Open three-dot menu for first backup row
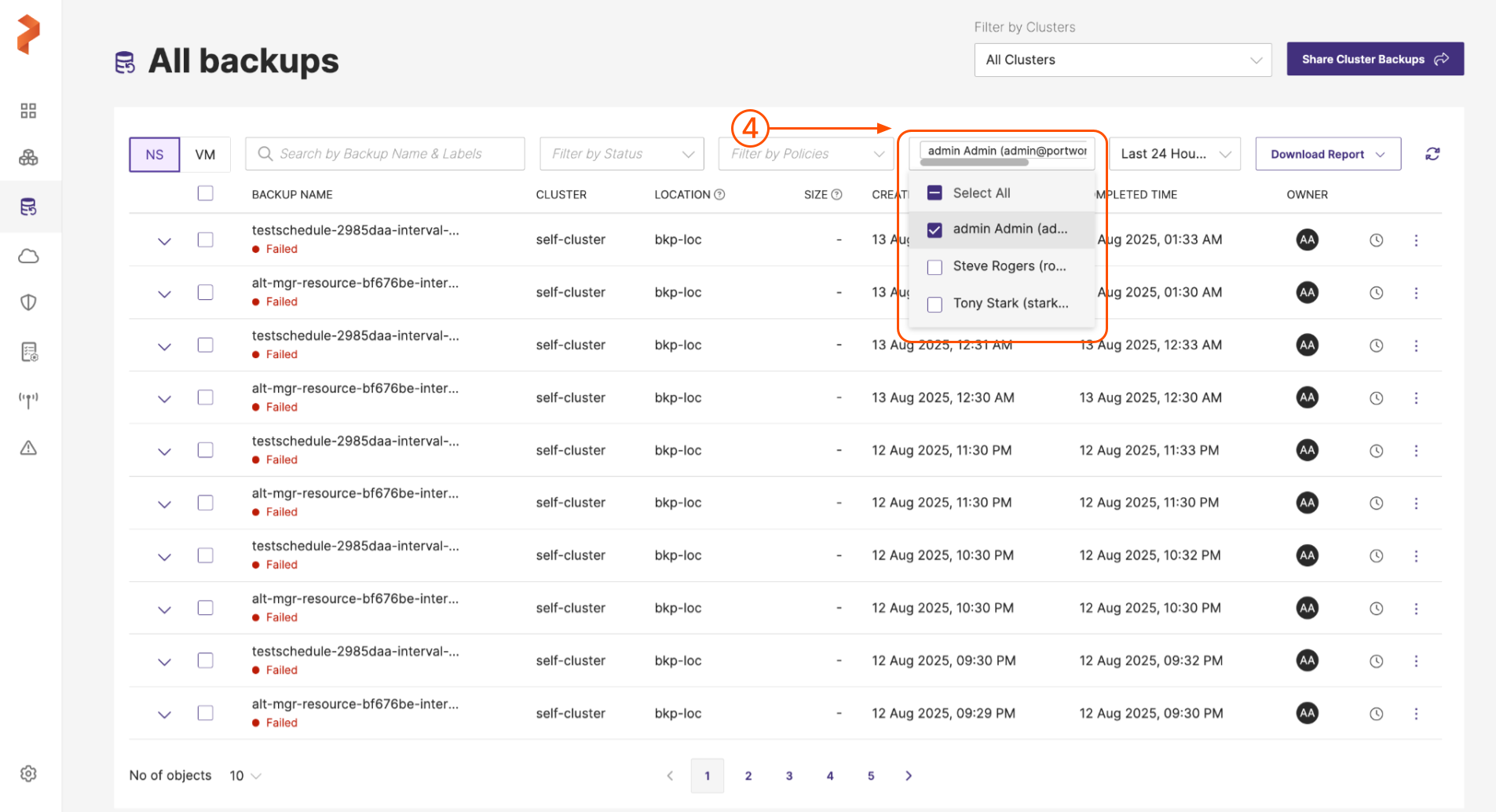 click(x=1416, y=240)
